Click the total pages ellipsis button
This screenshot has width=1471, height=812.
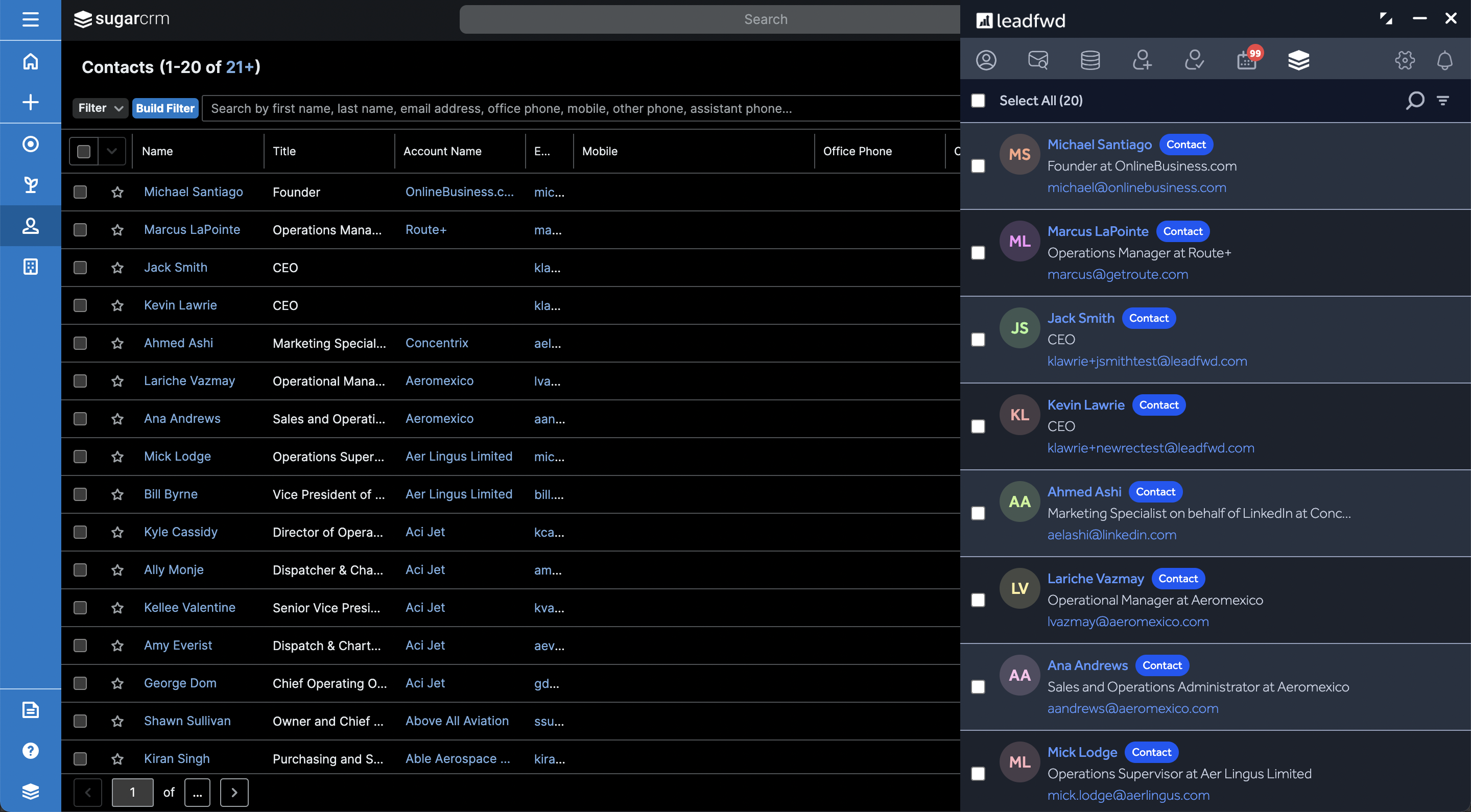point(198,793)
